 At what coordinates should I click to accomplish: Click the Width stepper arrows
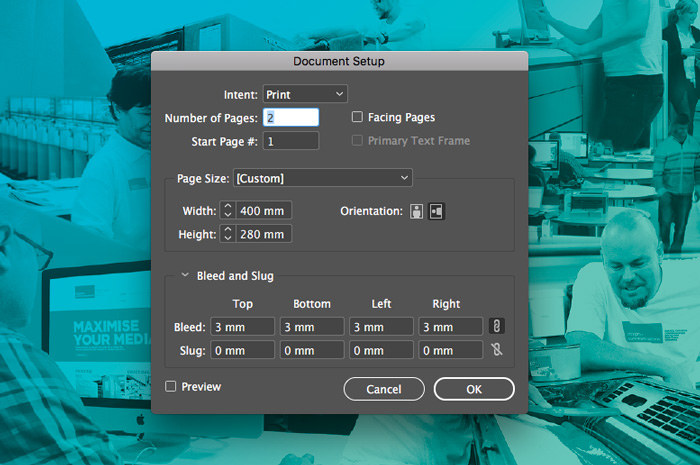coord(228,211)
